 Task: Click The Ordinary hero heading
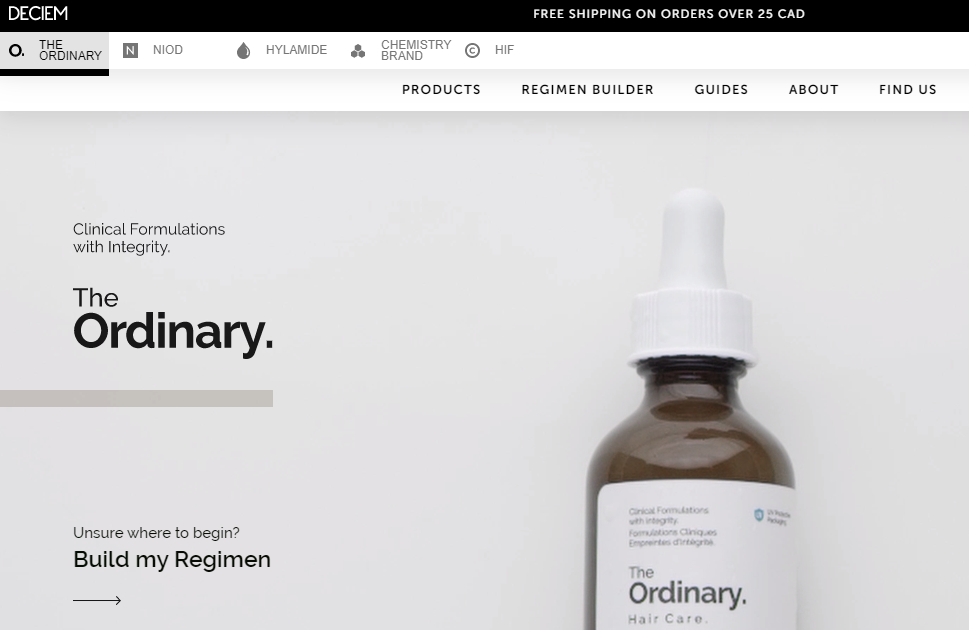(173, 320)
